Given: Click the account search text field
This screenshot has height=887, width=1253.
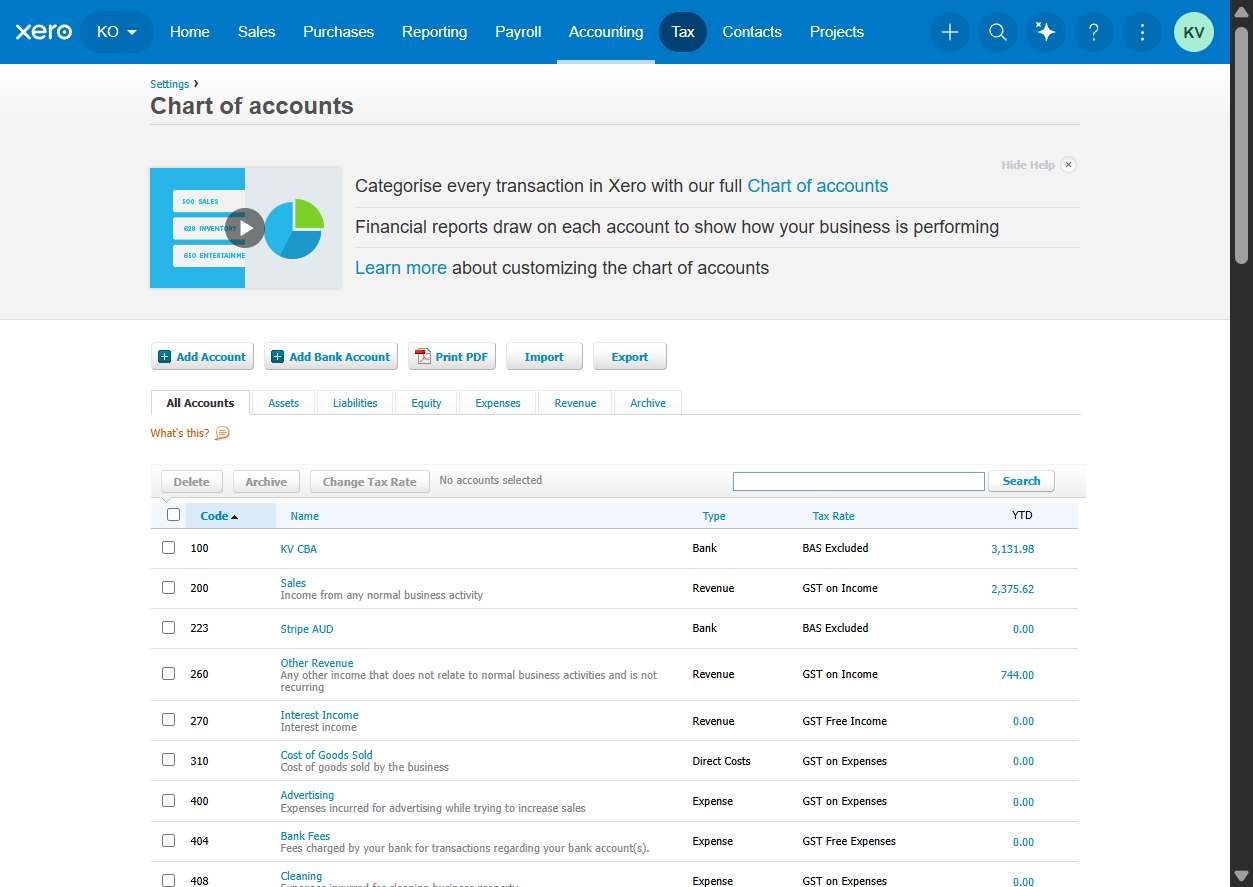Looking at the screenshot, I should pyautogui.click(x=859, y=481).
